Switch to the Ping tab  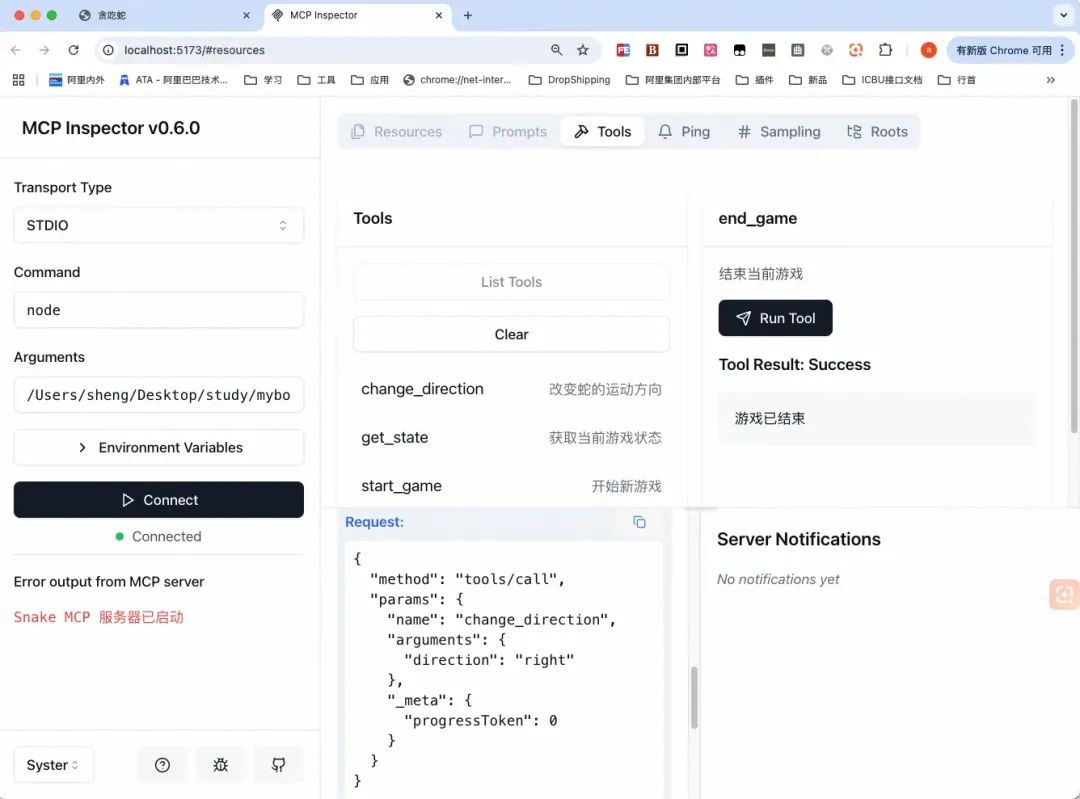(684, 131)
